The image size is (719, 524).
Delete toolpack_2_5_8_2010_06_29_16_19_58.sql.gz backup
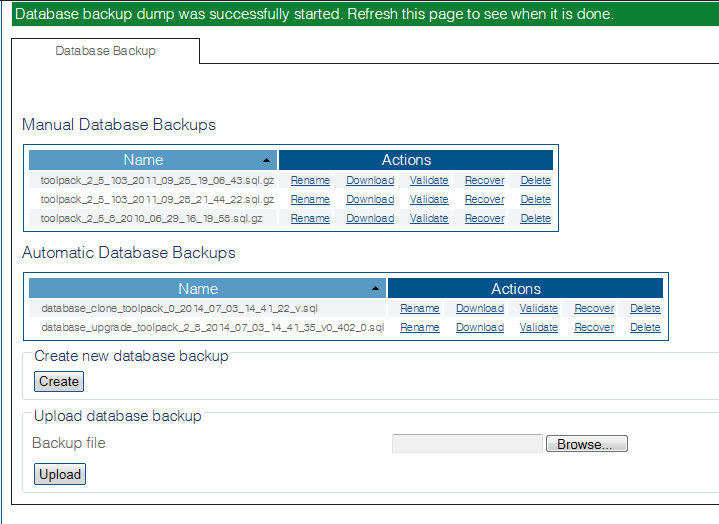click(x=535, y=218)
